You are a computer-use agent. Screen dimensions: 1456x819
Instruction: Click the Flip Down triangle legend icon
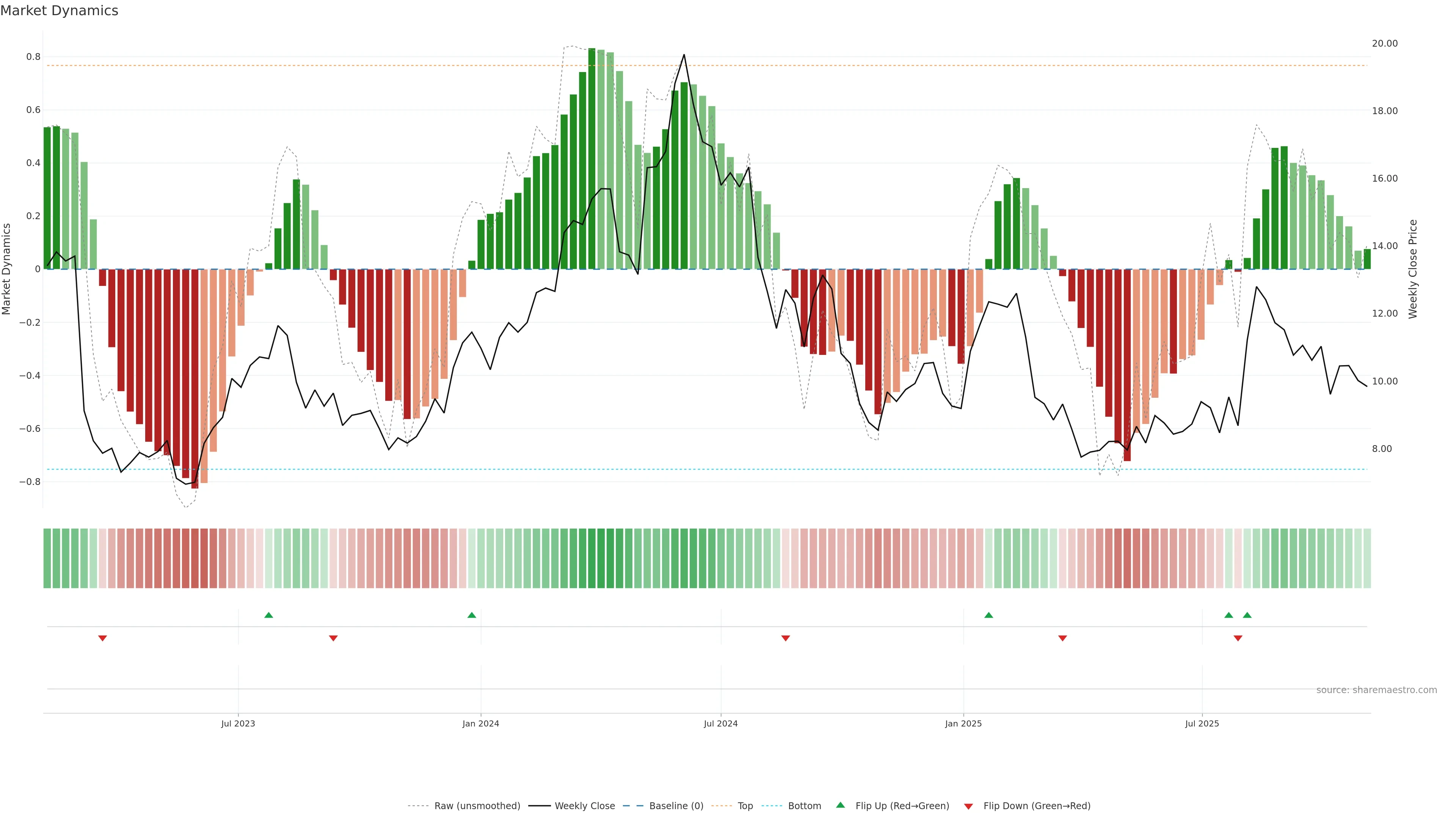968,806
